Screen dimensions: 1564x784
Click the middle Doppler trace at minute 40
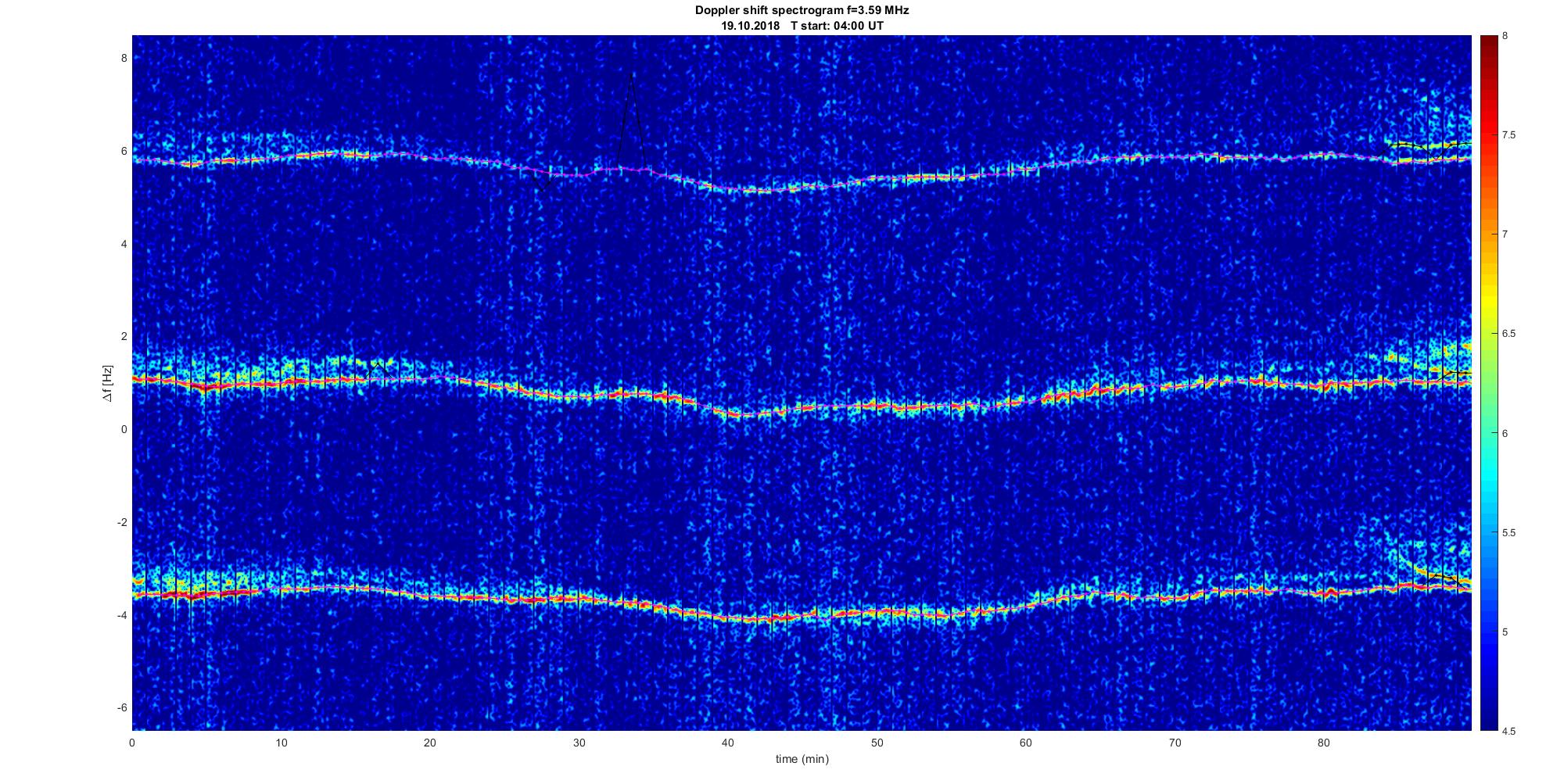(x=728, y=413)
